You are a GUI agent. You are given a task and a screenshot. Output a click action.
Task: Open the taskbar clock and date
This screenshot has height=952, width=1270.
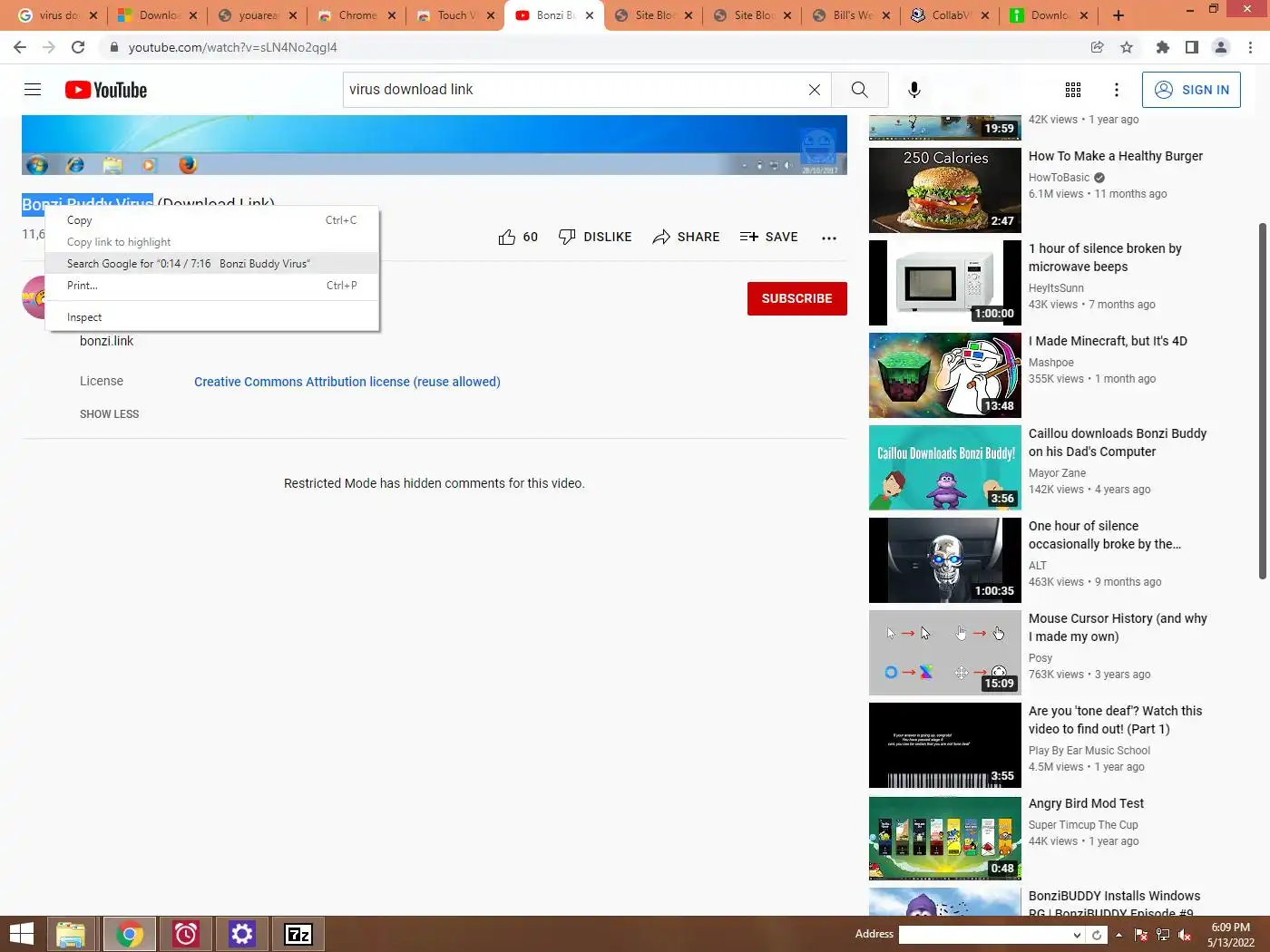[x=1230, y=935]
